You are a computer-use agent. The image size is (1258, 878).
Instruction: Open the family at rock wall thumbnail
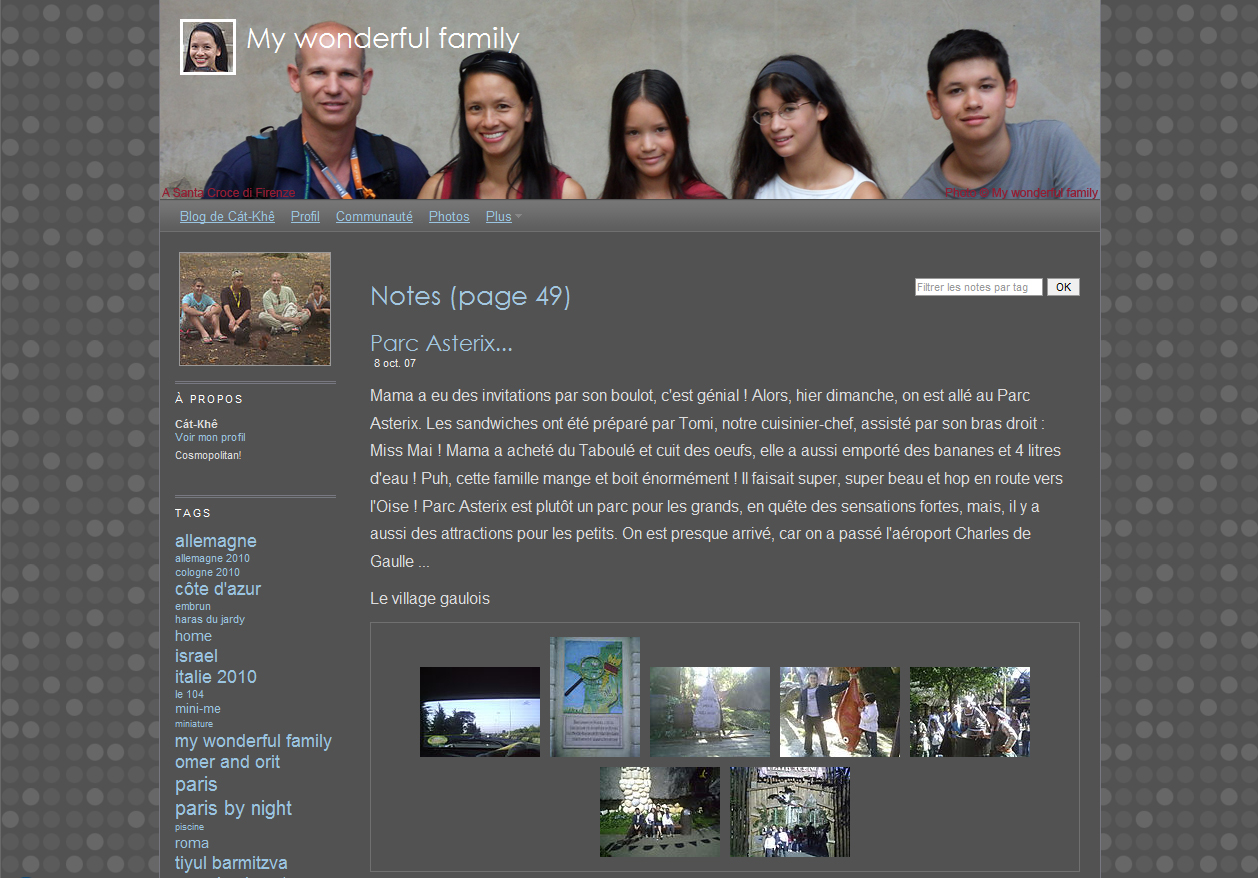(x=660, y=812)
